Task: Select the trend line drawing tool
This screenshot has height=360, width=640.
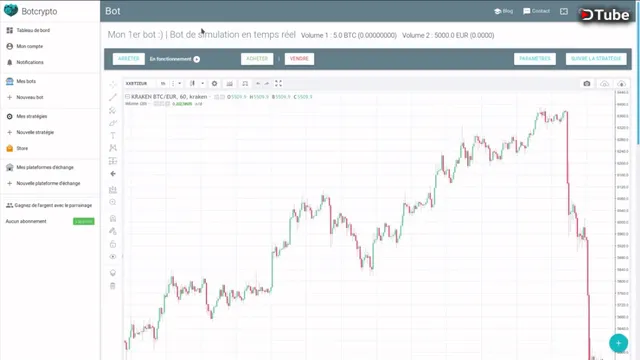Action: 113,97
